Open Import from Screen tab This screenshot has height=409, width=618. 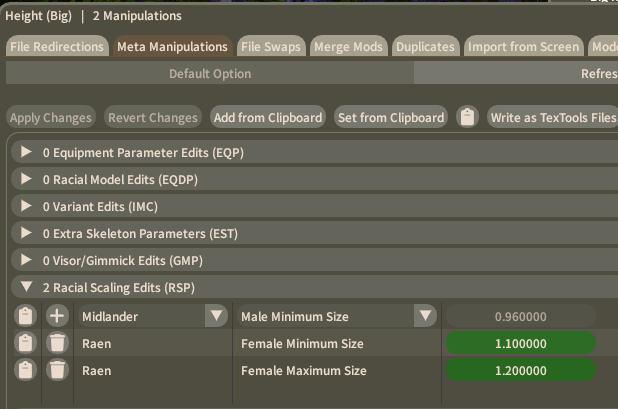point(524,46)
